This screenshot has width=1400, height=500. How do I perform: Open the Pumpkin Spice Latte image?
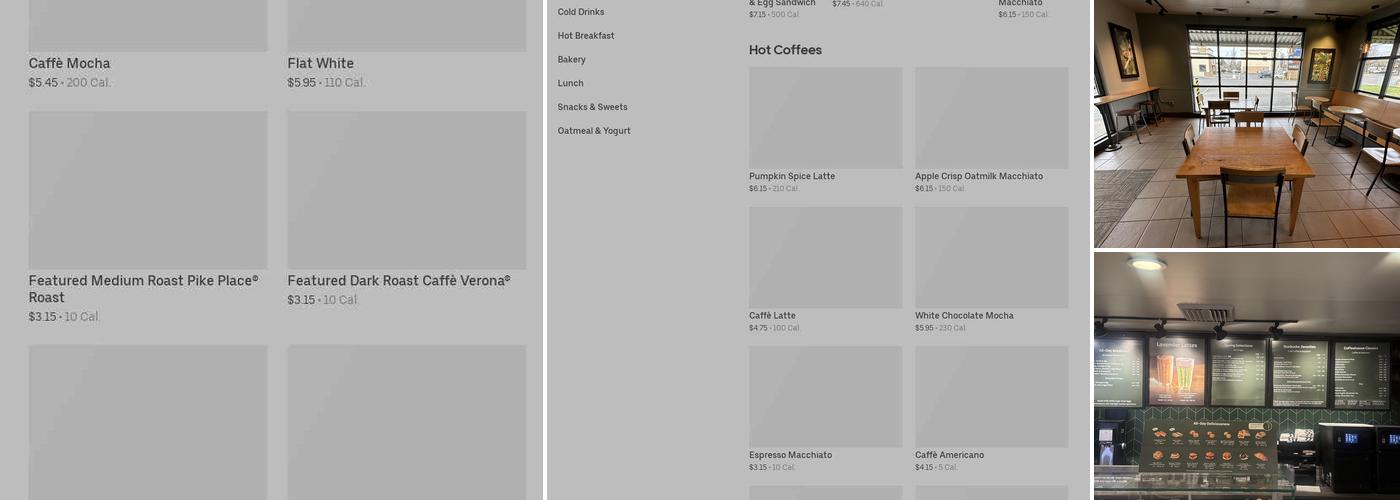826,118
